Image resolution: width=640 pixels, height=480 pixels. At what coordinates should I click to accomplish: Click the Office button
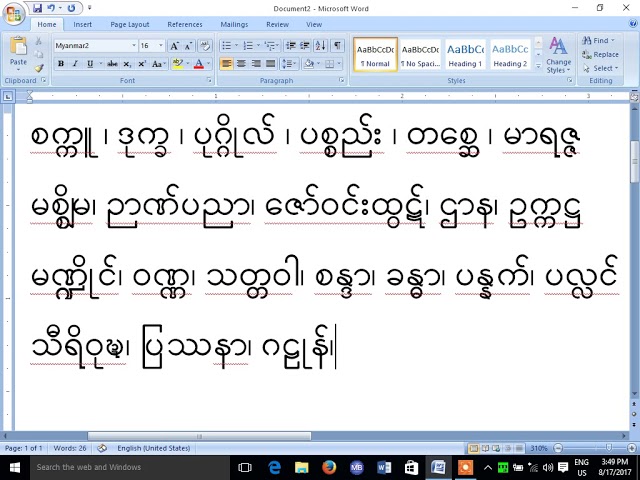tap(14, 14)
